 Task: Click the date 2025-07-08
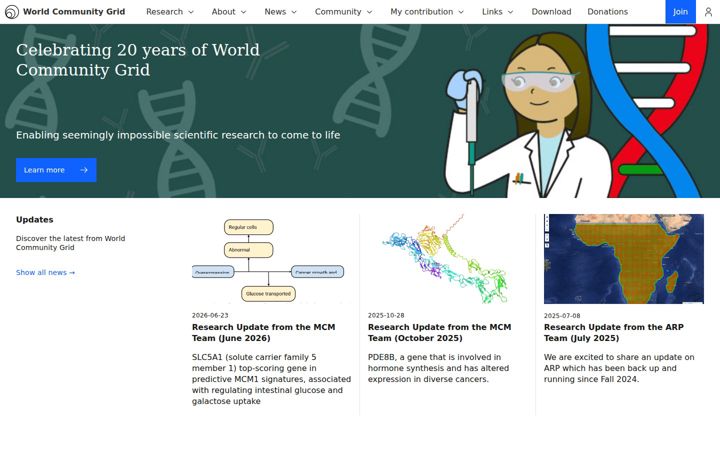(562, 316)
